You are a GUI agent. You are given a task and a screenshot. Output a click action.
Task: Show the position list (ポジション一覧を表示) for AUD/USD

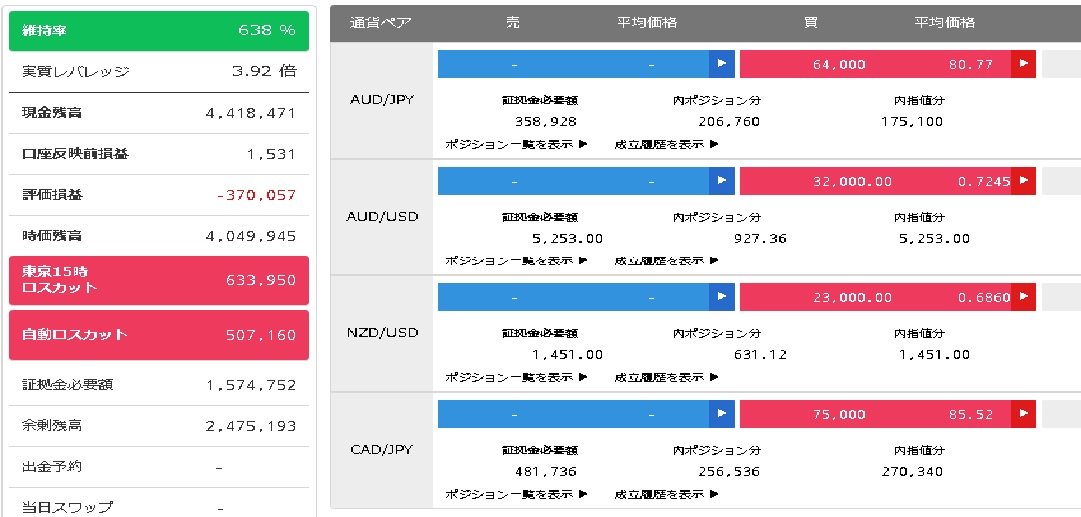click(515, 261)
